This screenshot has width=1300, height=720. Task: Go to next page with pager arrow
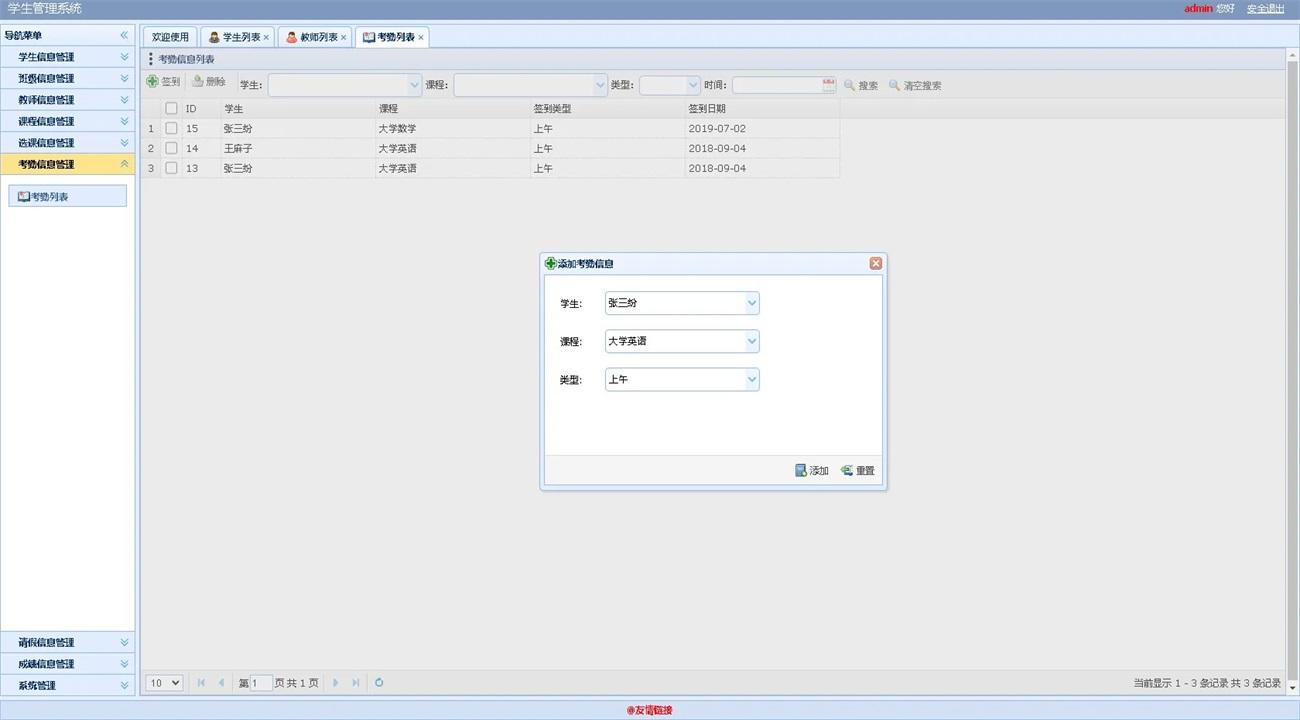335,683
